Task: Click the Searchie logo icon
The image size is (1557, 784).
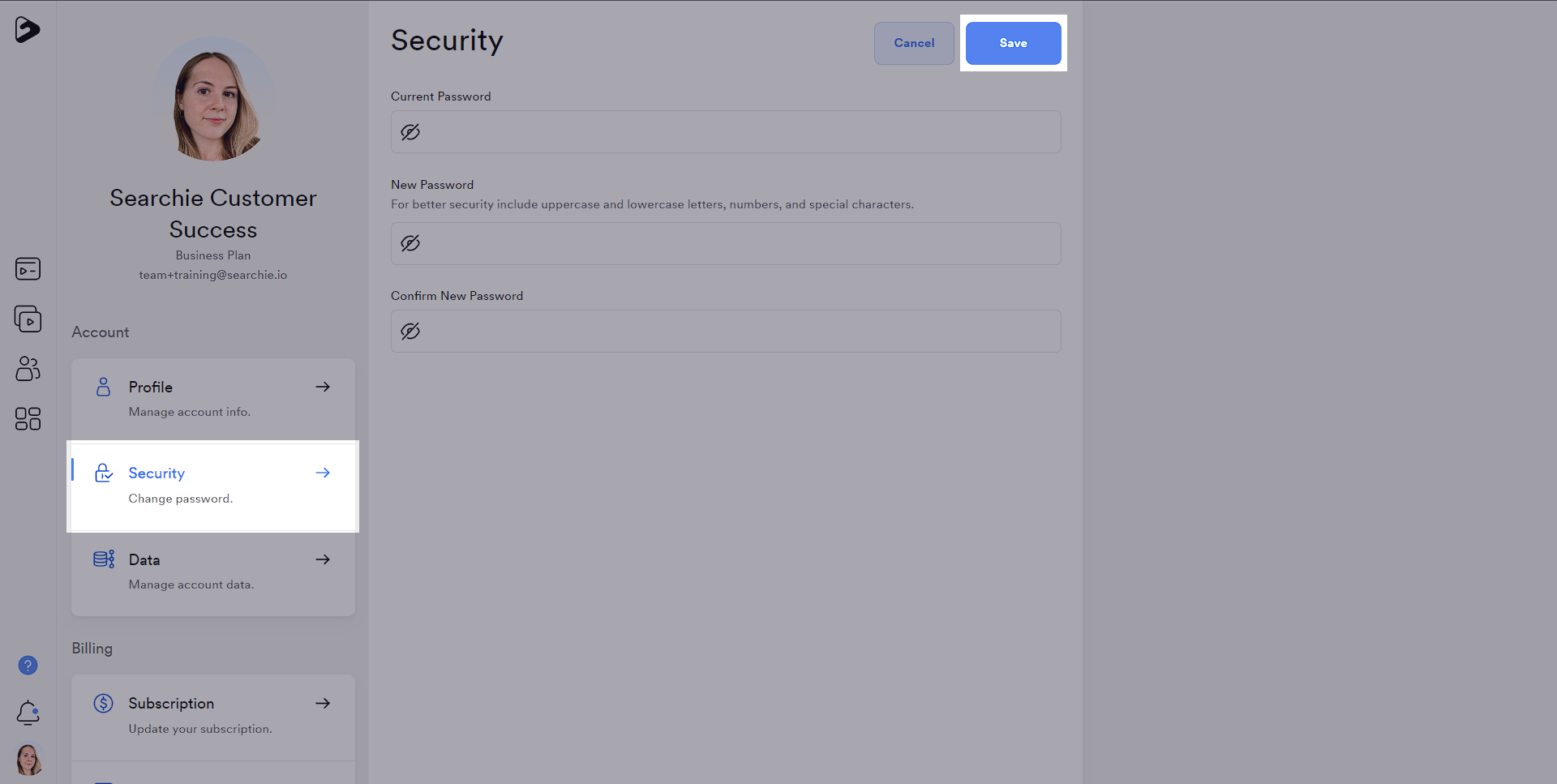Action: 28,30
